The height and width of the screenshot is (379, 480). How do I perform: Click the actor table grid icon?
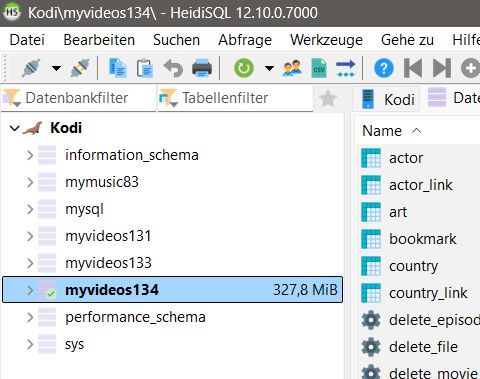click(x=371, y=158)
